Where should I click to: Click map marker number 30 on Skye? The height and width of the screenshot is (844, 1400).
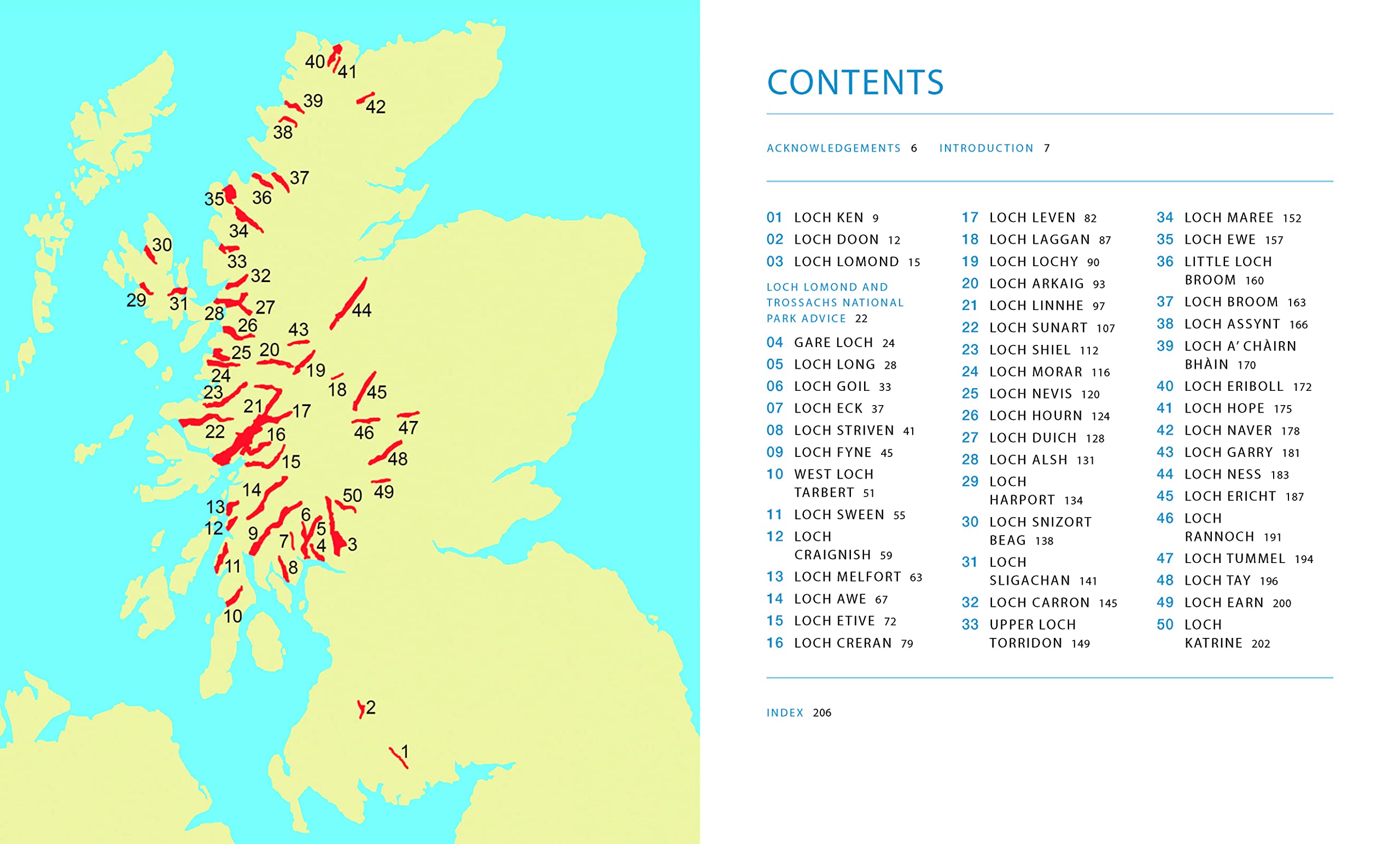pyautogui.click(x=161, y=245)
